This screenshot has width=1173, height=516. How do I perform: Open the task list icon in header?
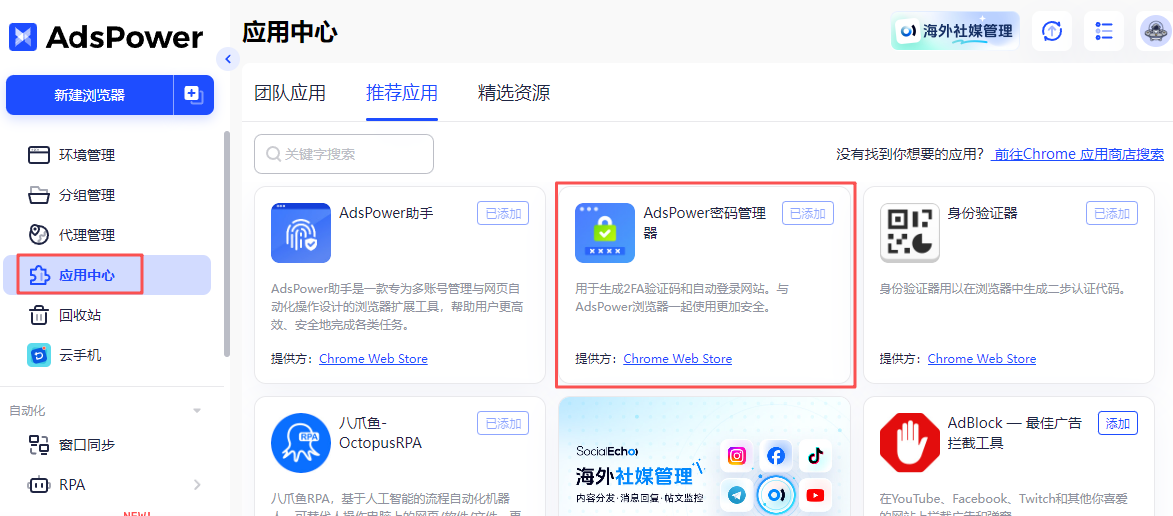coord(1103,31)
